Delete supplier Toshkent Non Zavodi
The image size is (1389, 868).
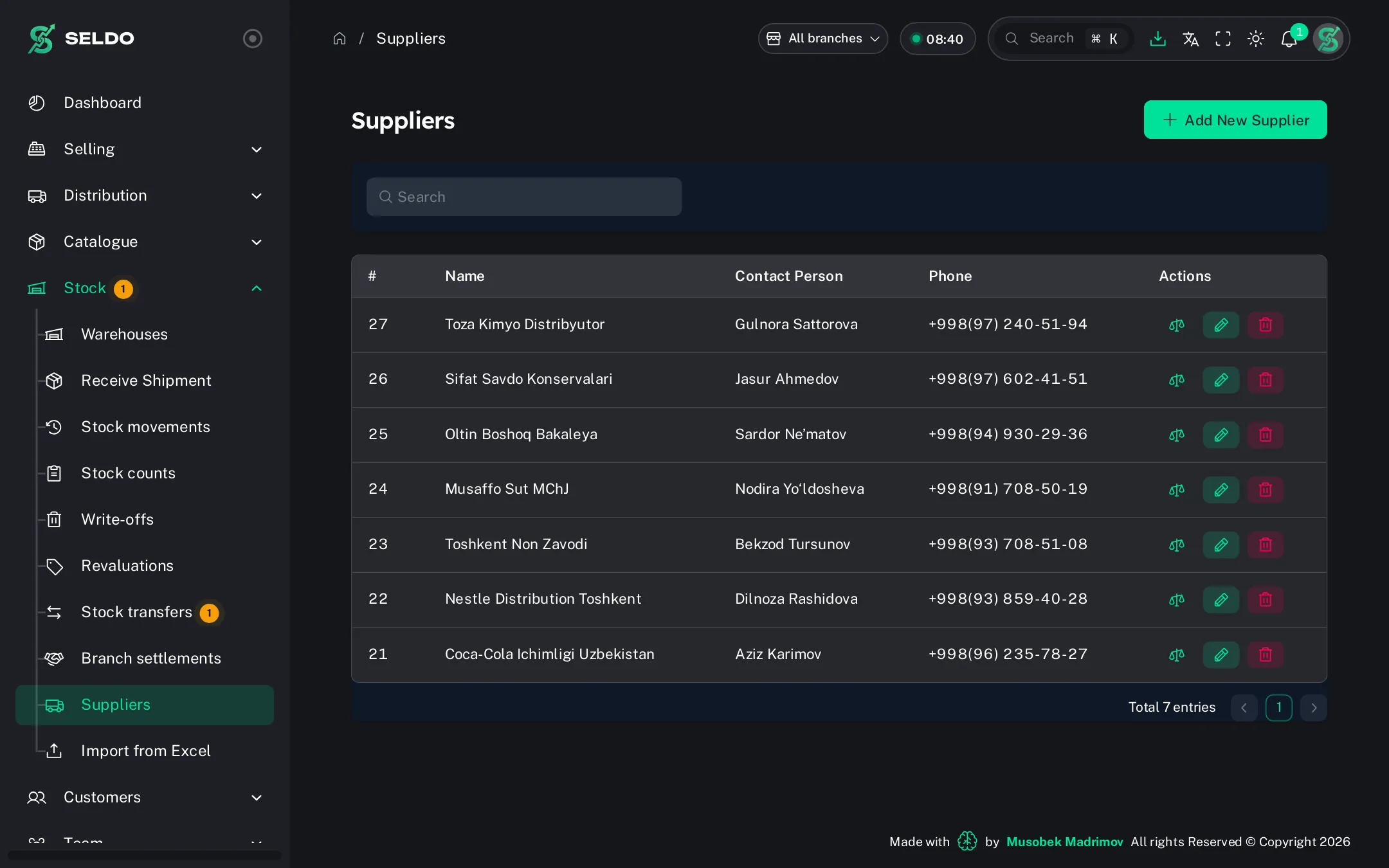[1265, 545]
